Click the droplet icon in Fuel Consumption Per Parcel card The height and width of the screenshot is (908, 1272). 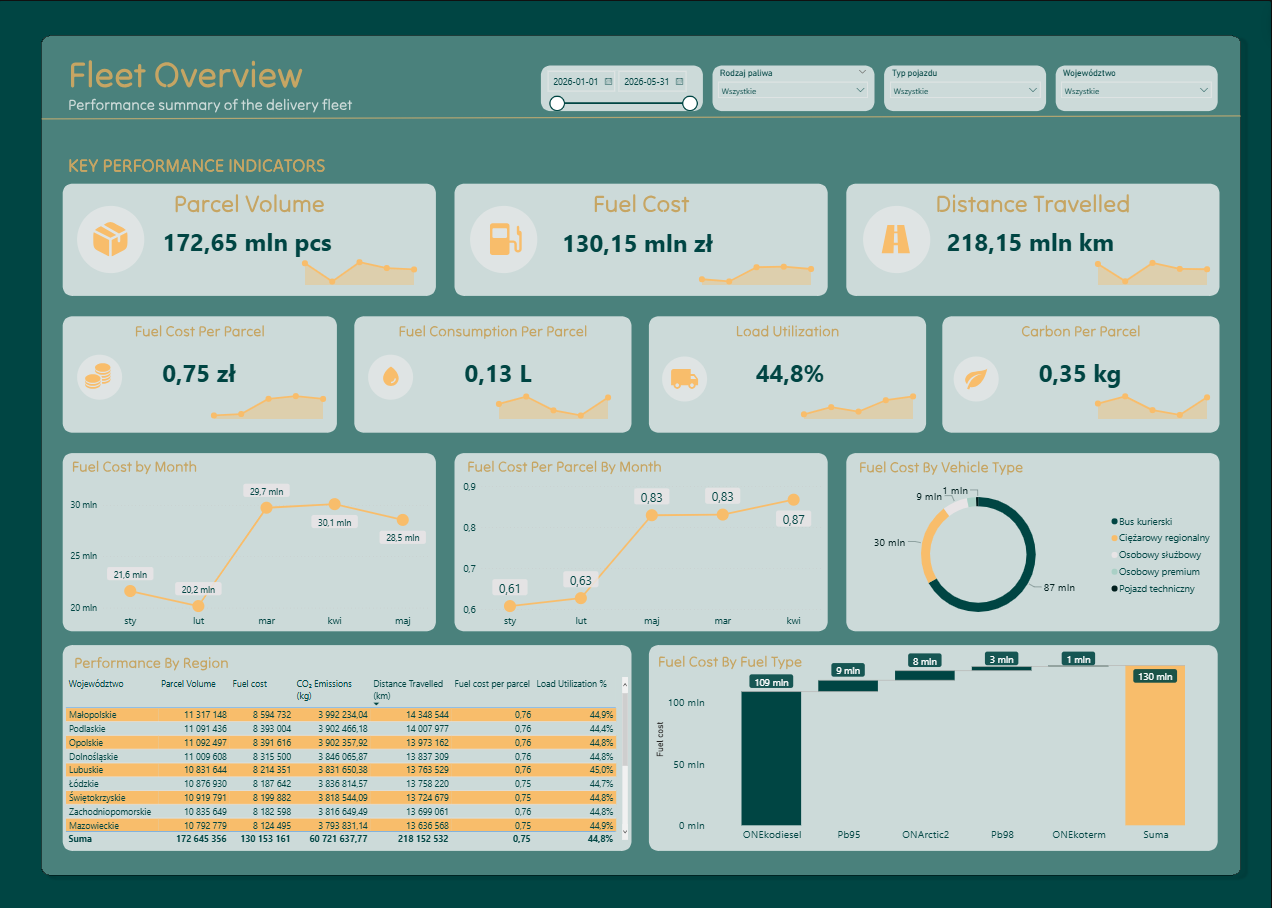click(x=390, y=377)
